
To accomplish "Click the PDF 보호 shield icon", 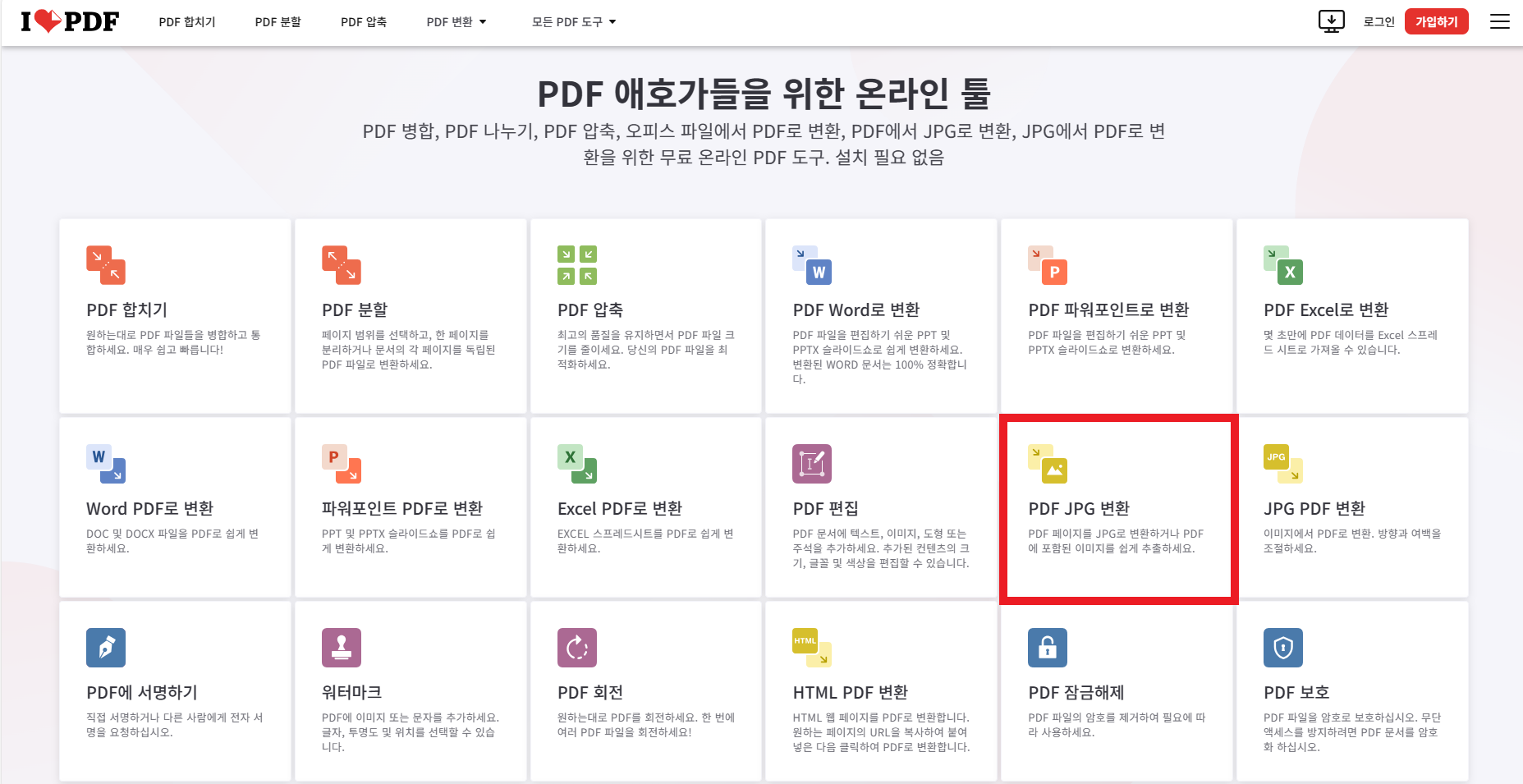I will [x=1283, y=648].
